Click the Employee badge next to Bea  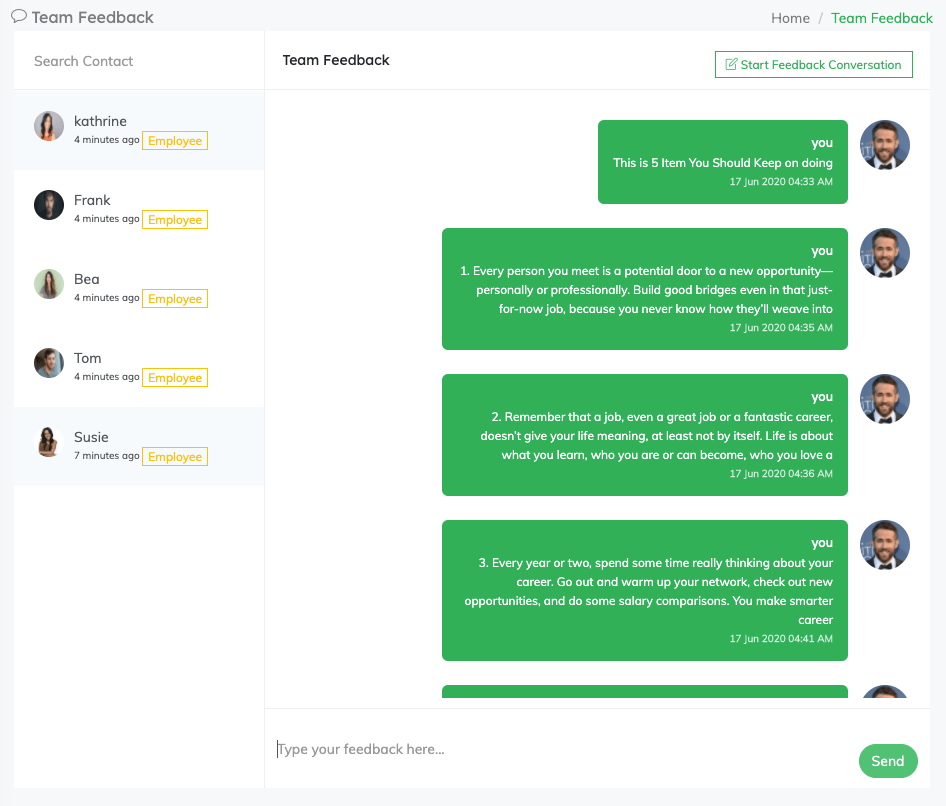tap(175, 299)
